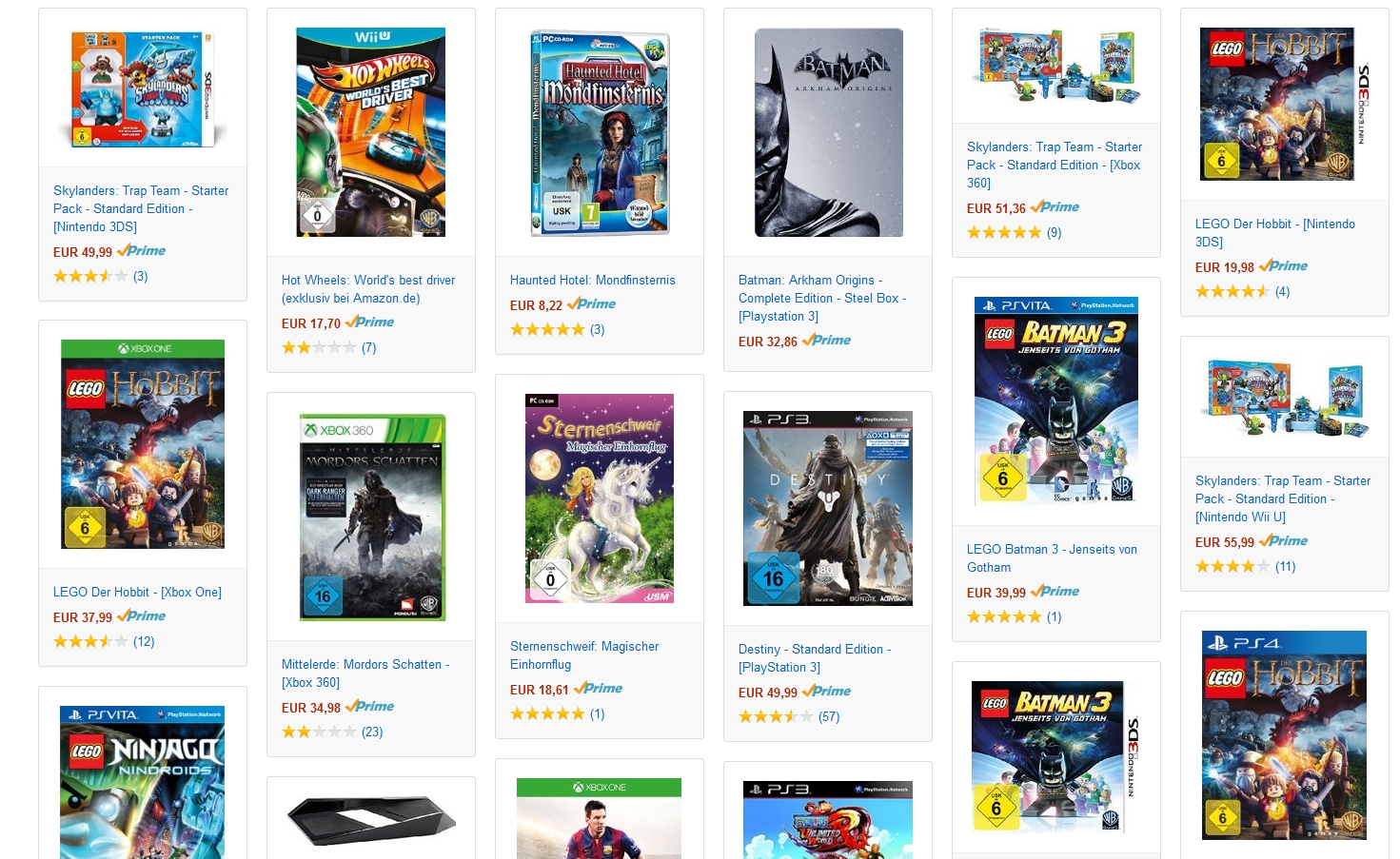This screenshot has height=859, width=1400.
Task: Select LEGO Hobbit Xbox One cover image
Action: (143, 444)
